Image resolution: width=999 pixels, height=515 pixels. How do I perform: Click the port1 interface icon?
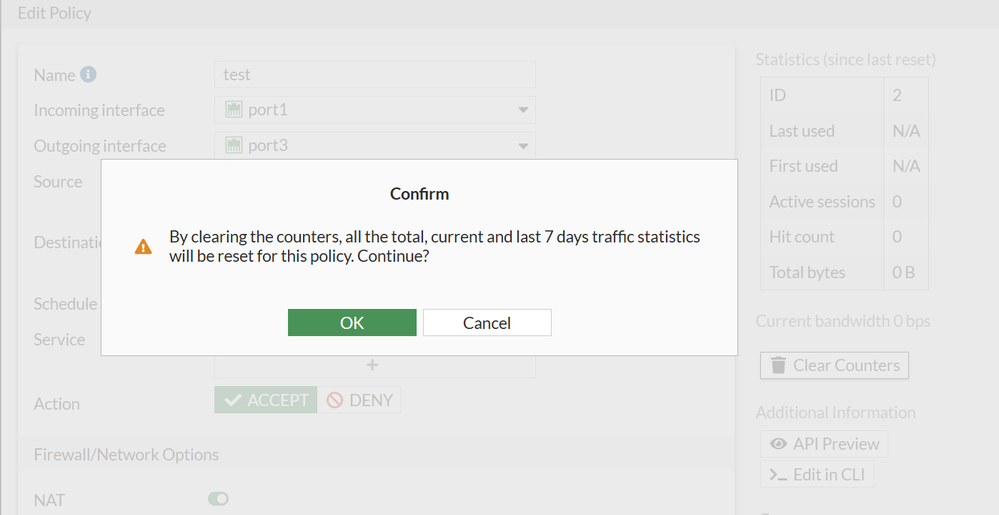pyautogui.click(x=235, y=110)
